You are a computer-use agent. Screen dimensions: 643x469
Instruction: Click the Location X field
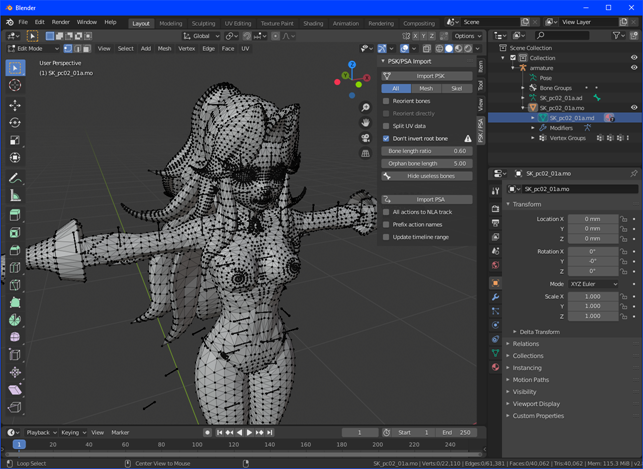point(593,219)
